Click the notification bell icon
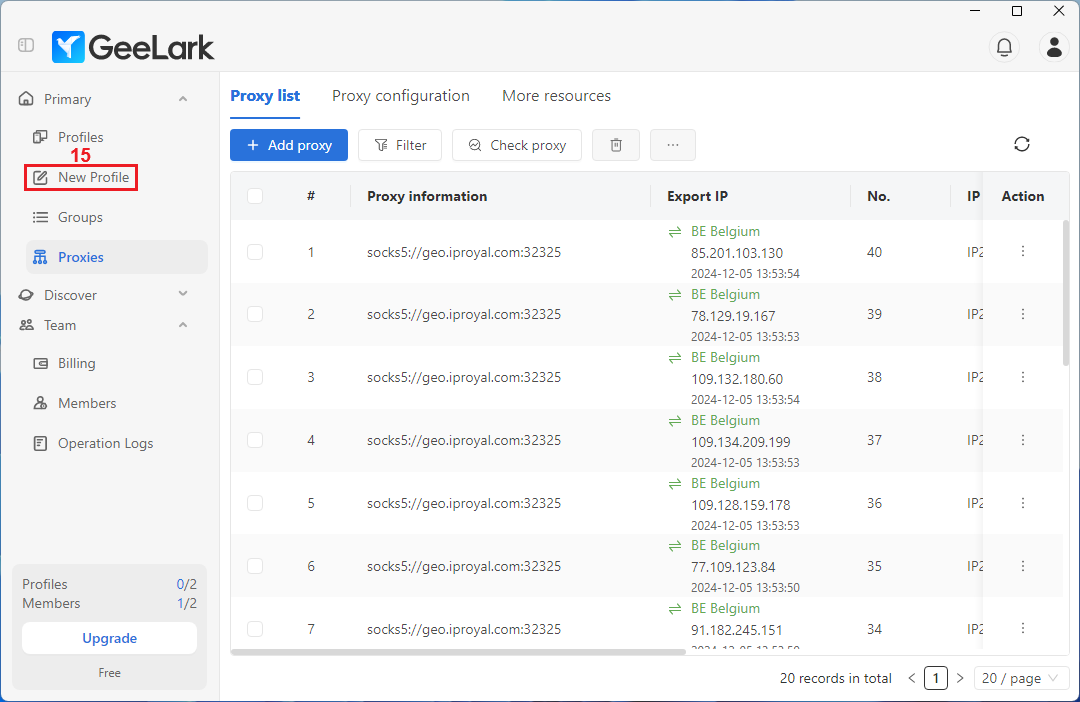This screenshot has width=1080, height=702. coord(1004,46)
